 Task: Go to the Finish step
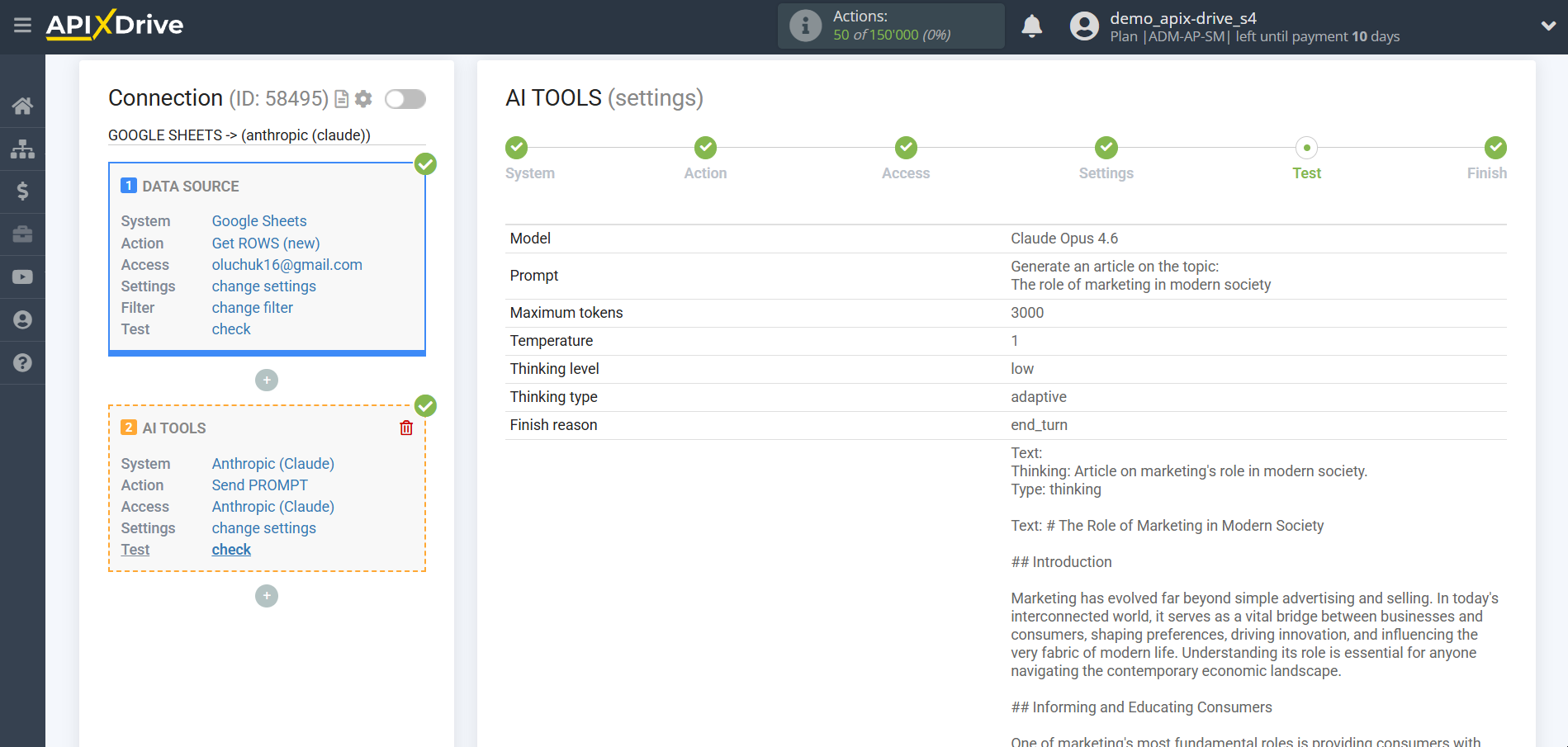(1495, 148)
